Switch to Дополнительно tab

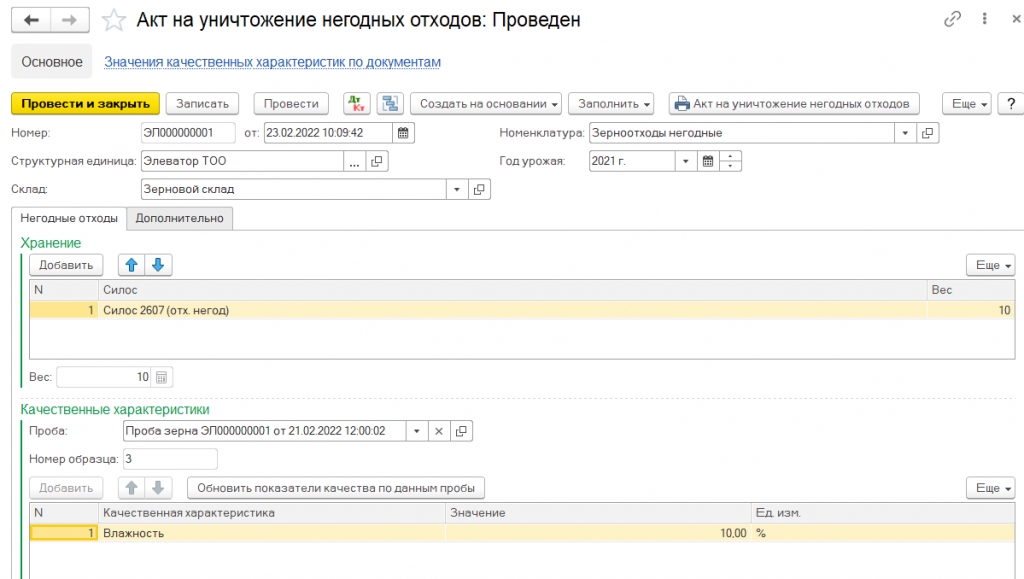(x=180, y=218)
